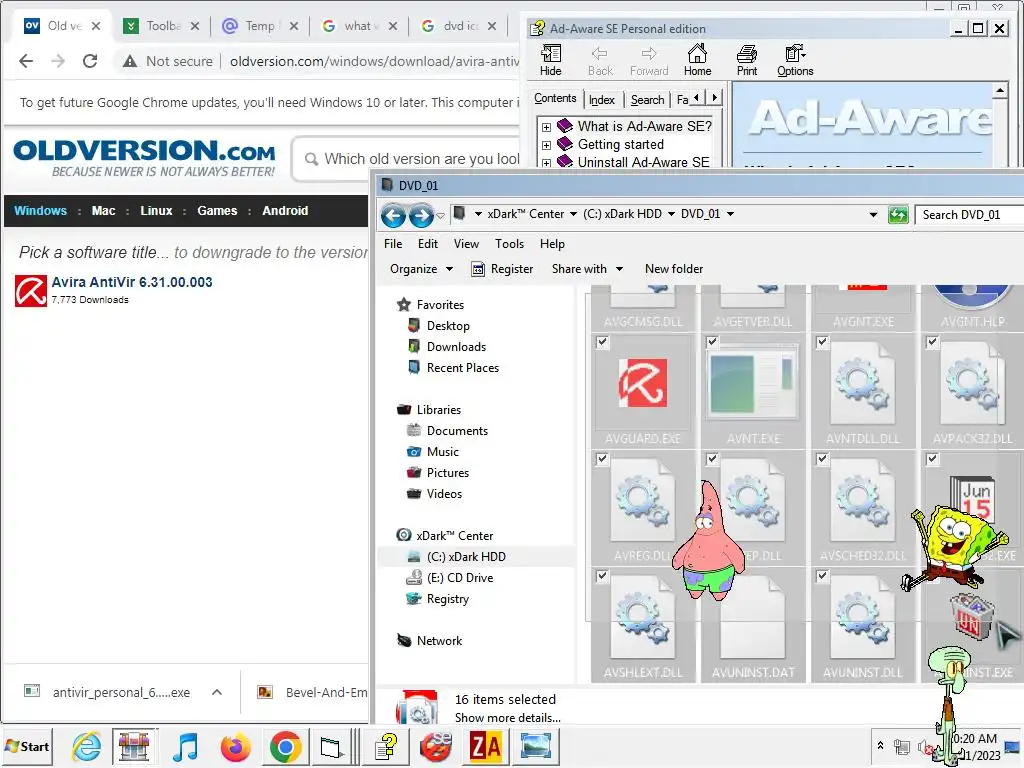
Task: Reload the Chrome page
Action: 90,61
